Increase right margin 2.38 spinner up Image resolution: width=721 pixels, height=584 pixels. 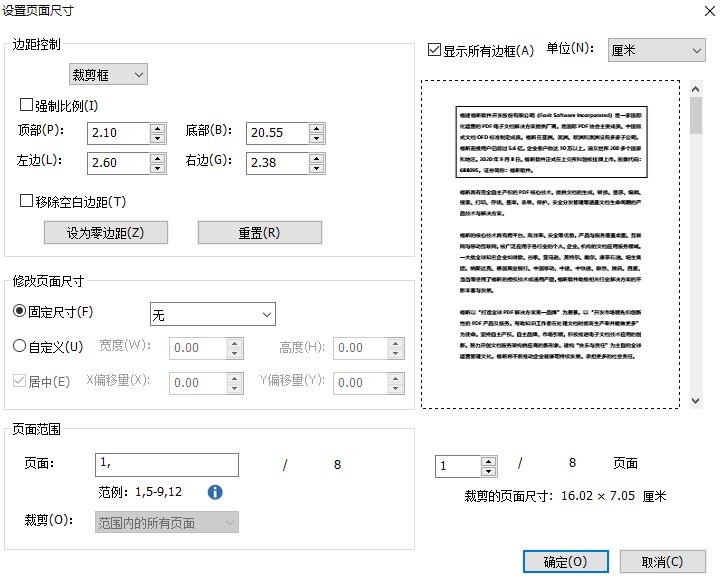[317, 158]
